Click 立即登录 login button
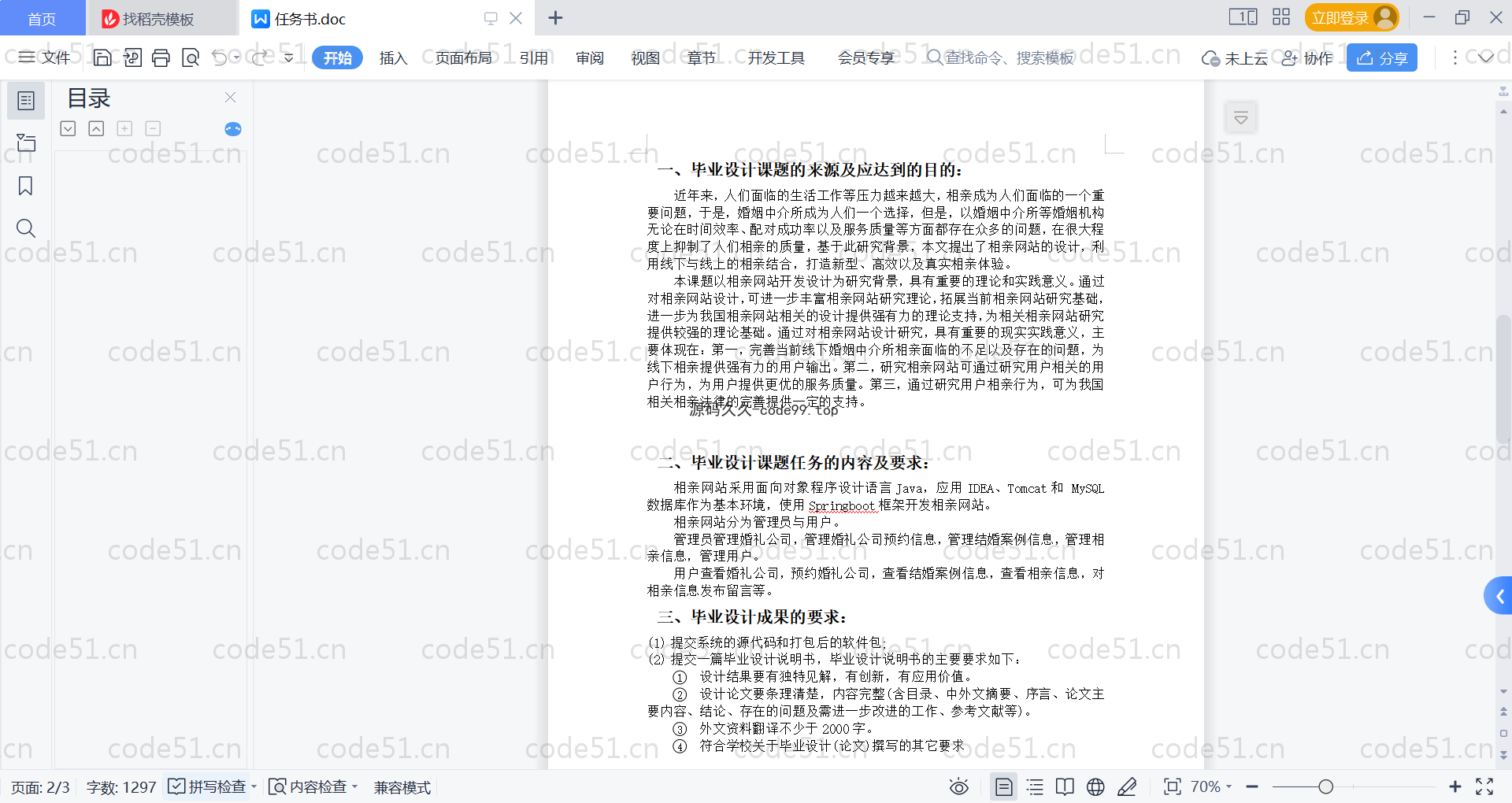Viewport: 1512px width, 803px height. click(x=1351, y=17)
